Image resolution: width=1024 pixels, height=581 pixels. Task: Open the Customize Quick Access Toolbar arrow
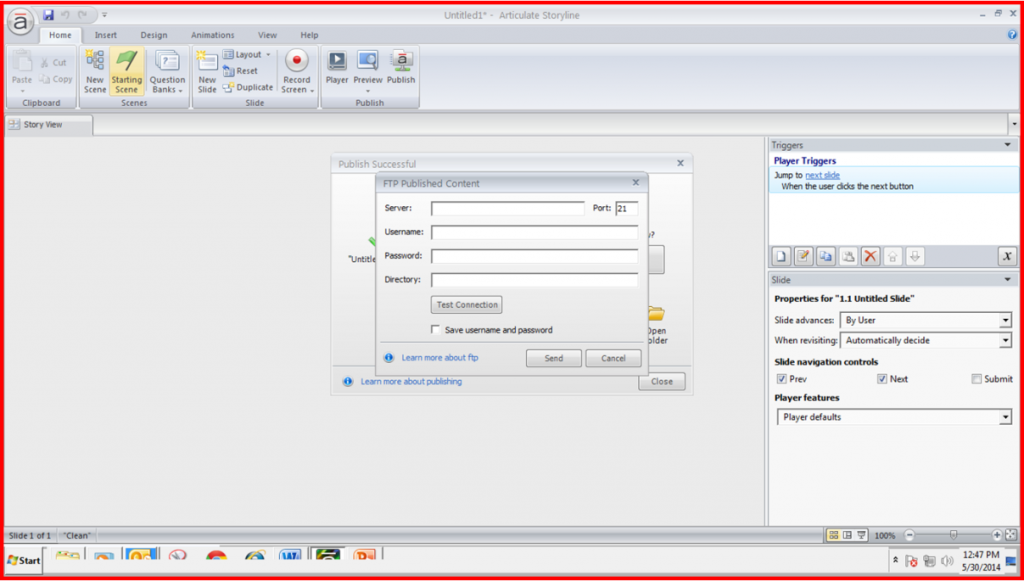click(105, 14)
